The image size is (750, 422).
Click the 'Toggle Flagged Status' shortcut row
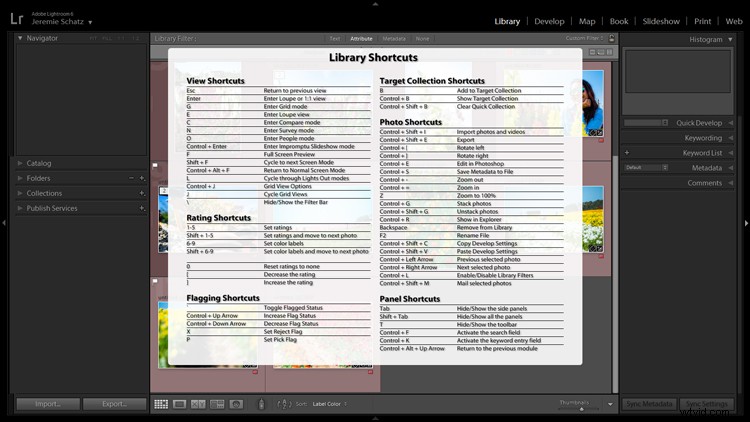click(x=278, y=308)
